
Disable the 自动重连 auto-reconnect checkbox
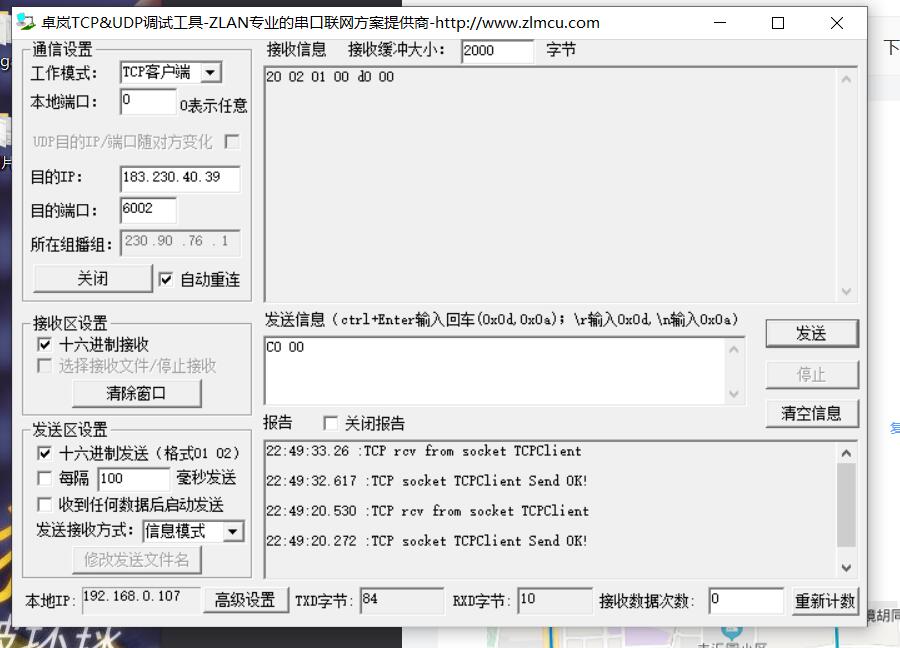(x=167, y=279)
